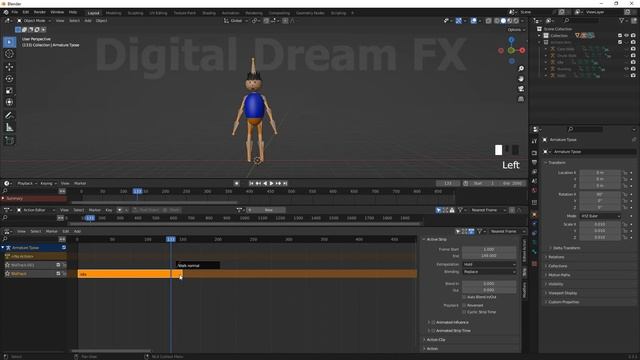This screenshot has height=360, width=640.
Task: Switch to the Animation workspace tab
Action: (231, 13)
